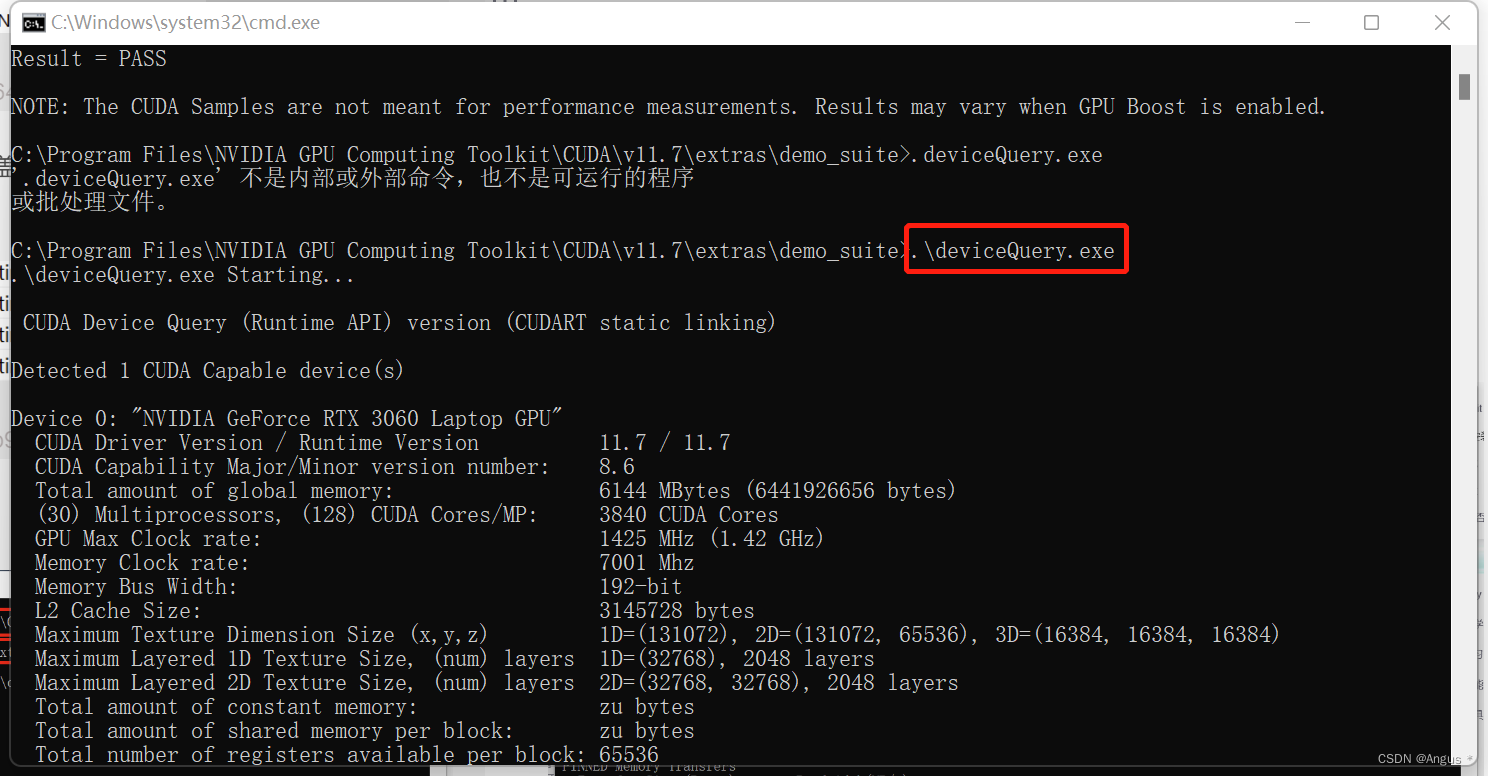Click the vertical scrollbar thumb
1488x776 pixels.
pyautogui.click(x=1464, y=88)
